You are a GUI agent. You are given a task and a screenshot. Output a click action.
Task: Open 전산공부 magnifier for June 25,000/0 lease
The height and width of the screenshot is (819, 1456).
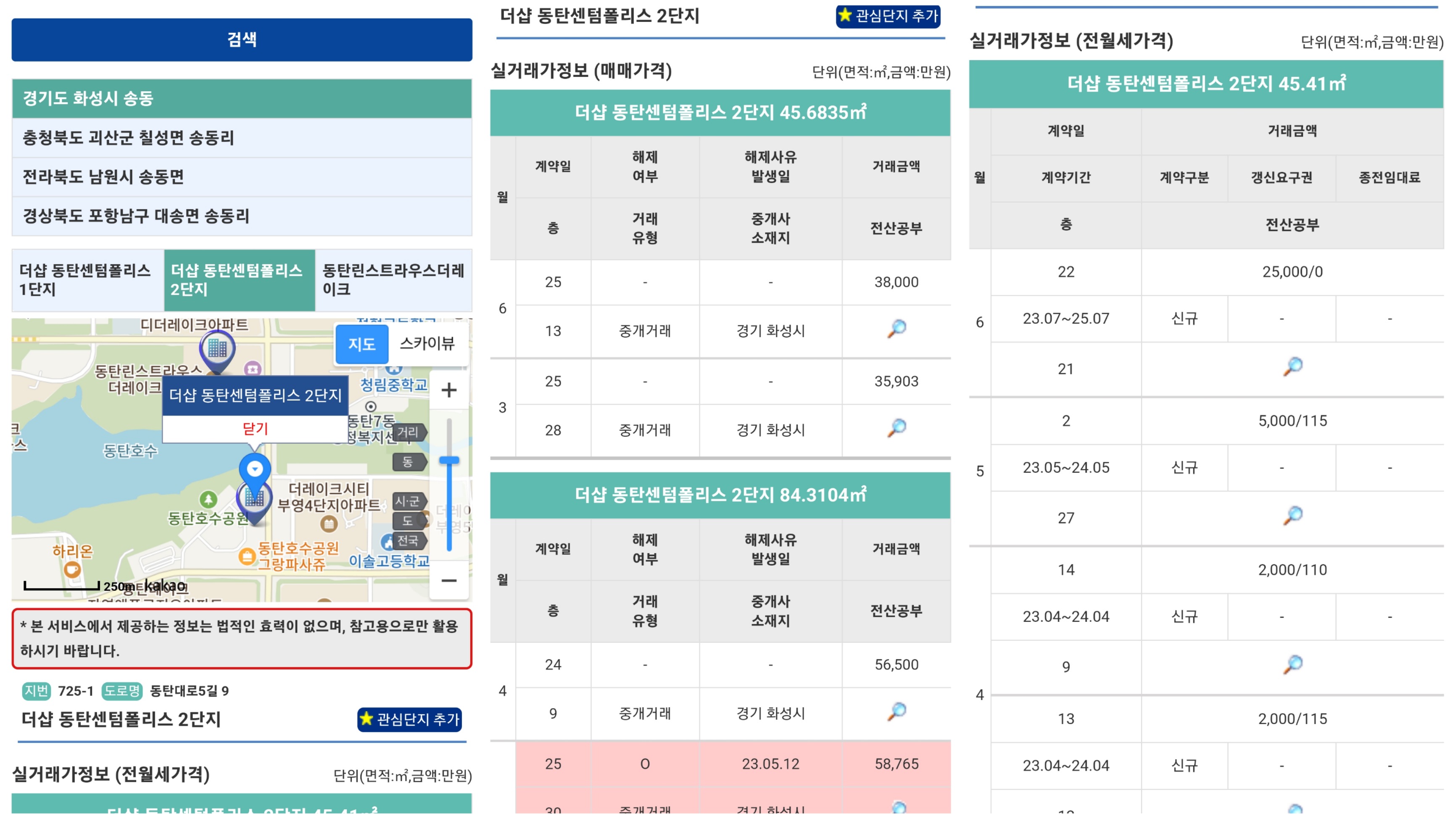tap(1292, 367)
